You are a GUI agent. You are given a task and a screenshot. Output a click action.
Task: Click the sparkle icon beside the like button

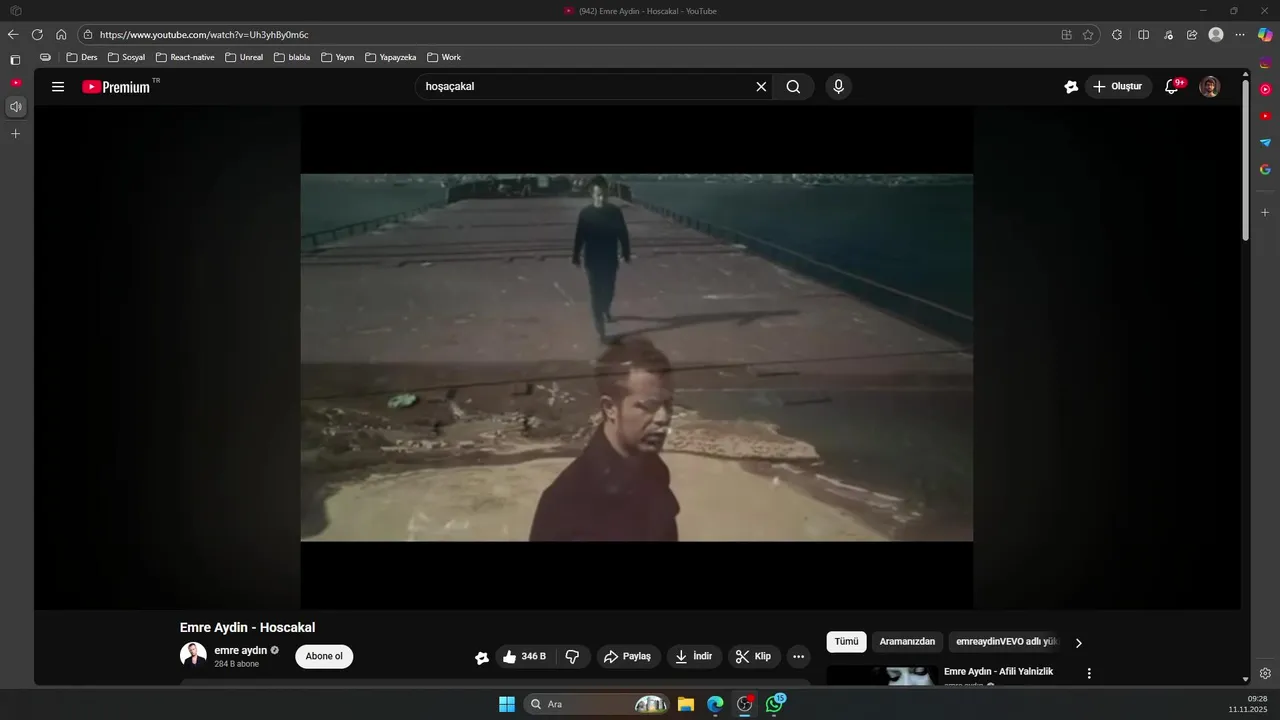coord(482,657)
